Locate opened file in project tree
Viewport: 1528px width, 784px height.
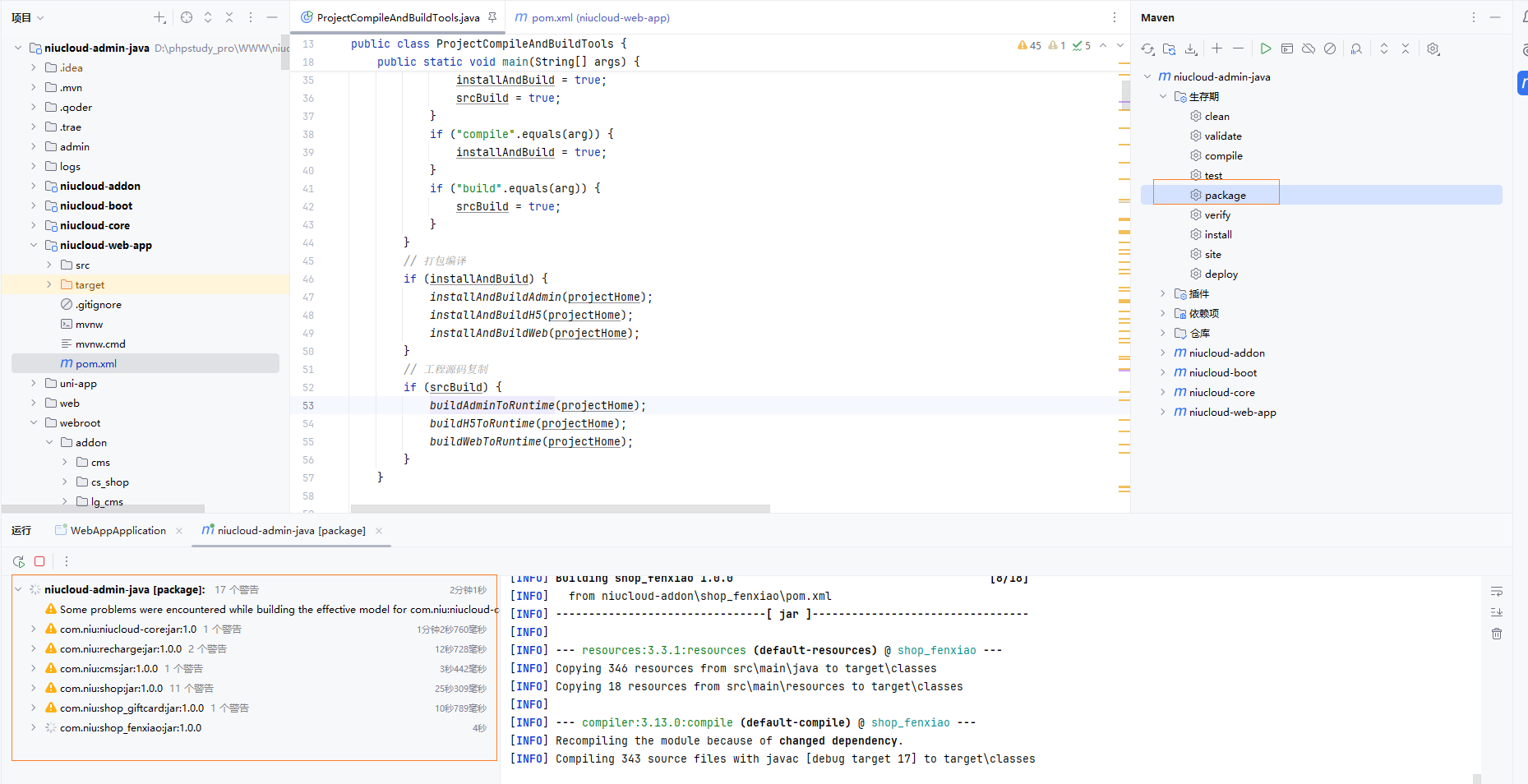(x=187, y=17)
